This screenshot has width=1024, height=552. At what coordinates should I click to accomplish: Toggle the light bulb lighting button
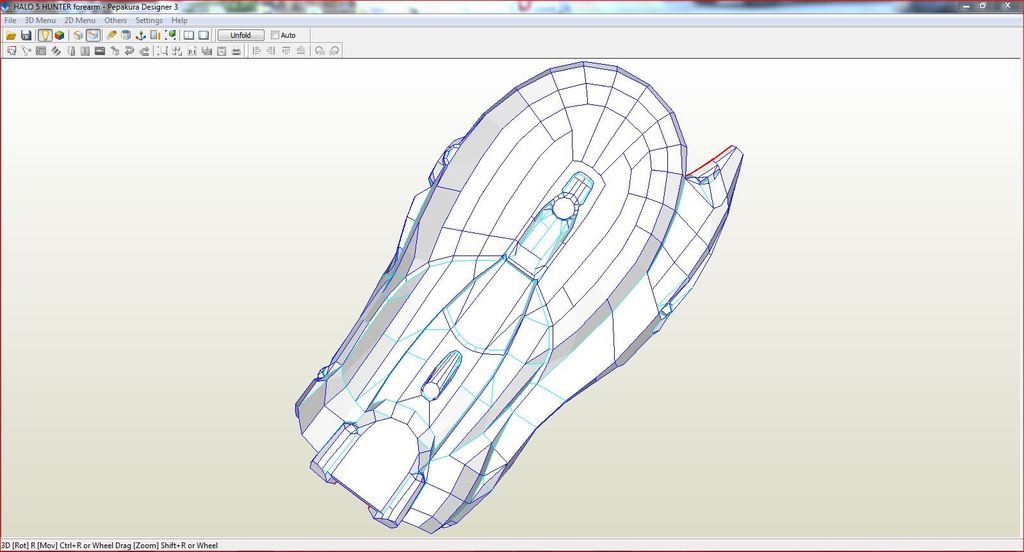45,35
